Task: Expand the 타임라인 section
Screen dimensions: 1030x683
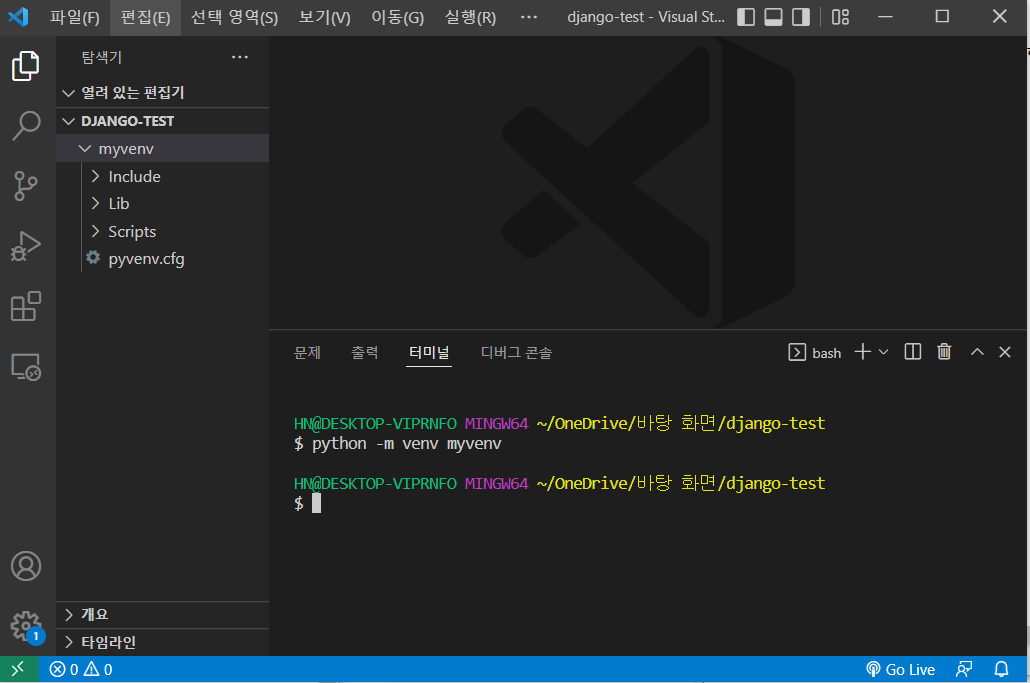Action: click(x=162, y=642)
